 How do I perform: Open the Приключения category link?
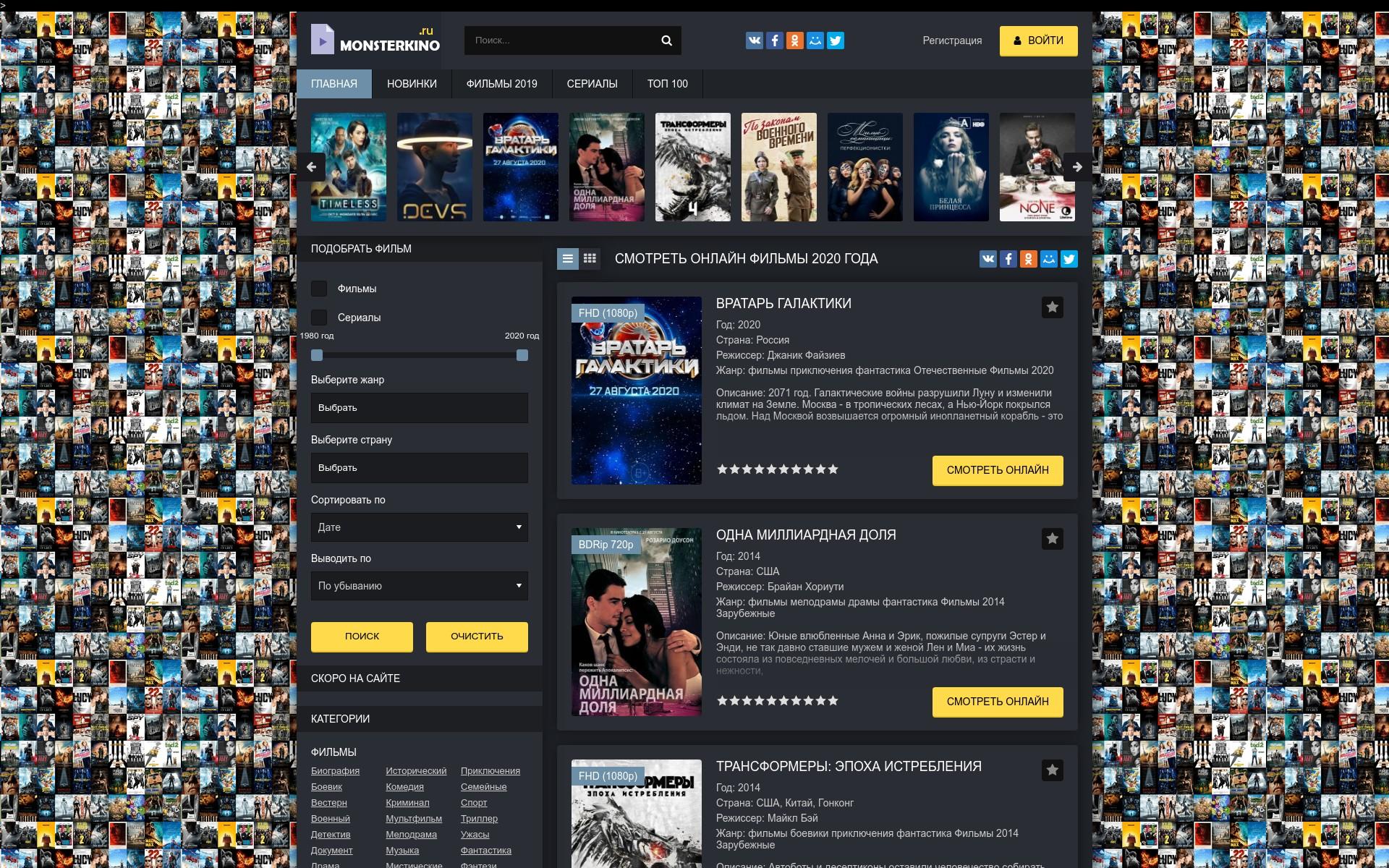pos(490,771)
